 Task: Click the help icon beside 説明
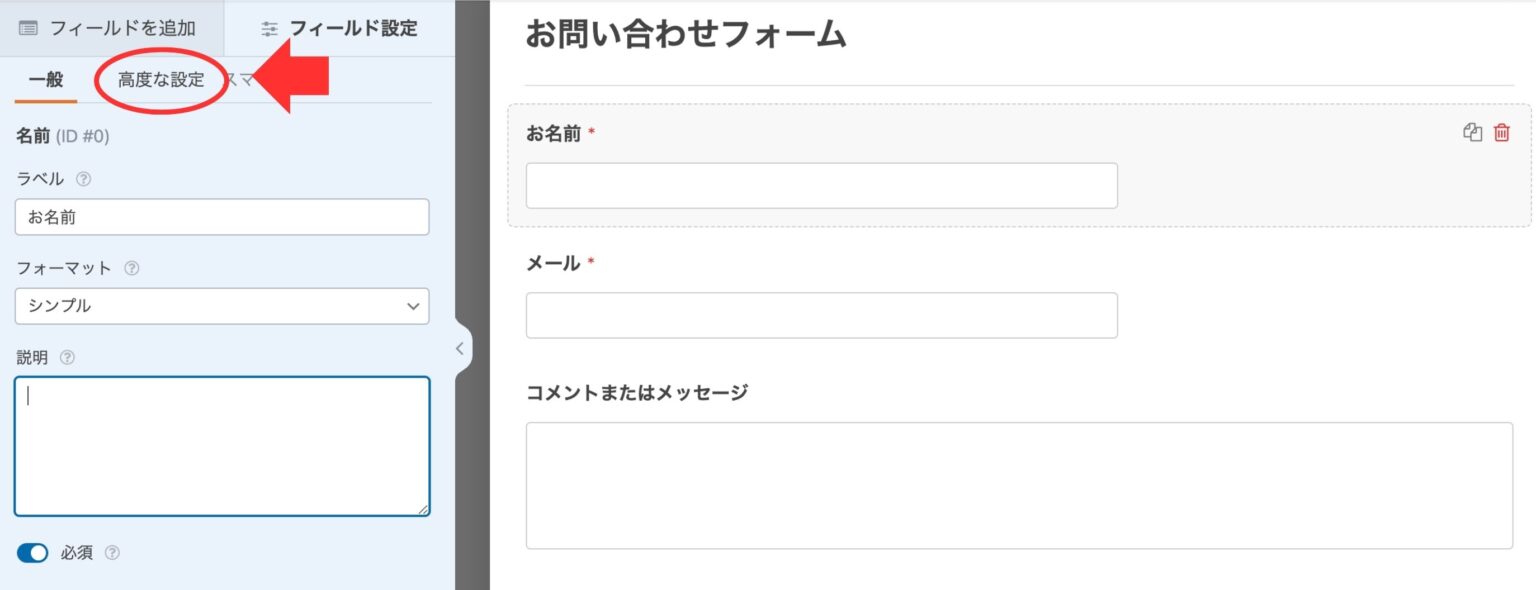pyautogui.click(x=66, y=357)
